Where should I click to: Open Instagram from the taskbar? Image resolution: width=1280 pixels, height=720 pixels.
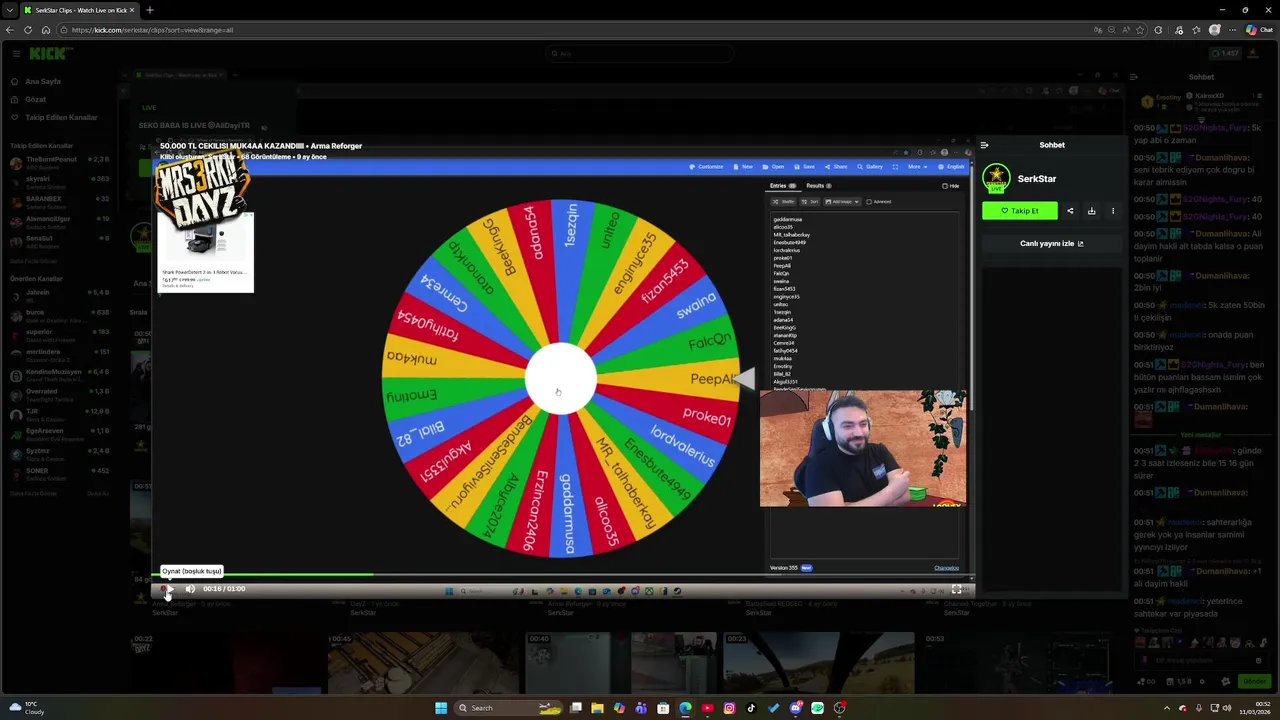tap(729, 708)
